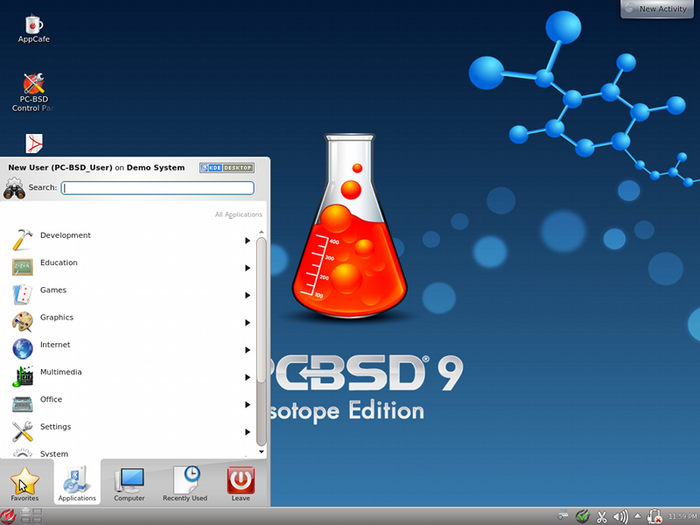
Task: Click the network connection tray icon
Action: (x=562, y=516)
